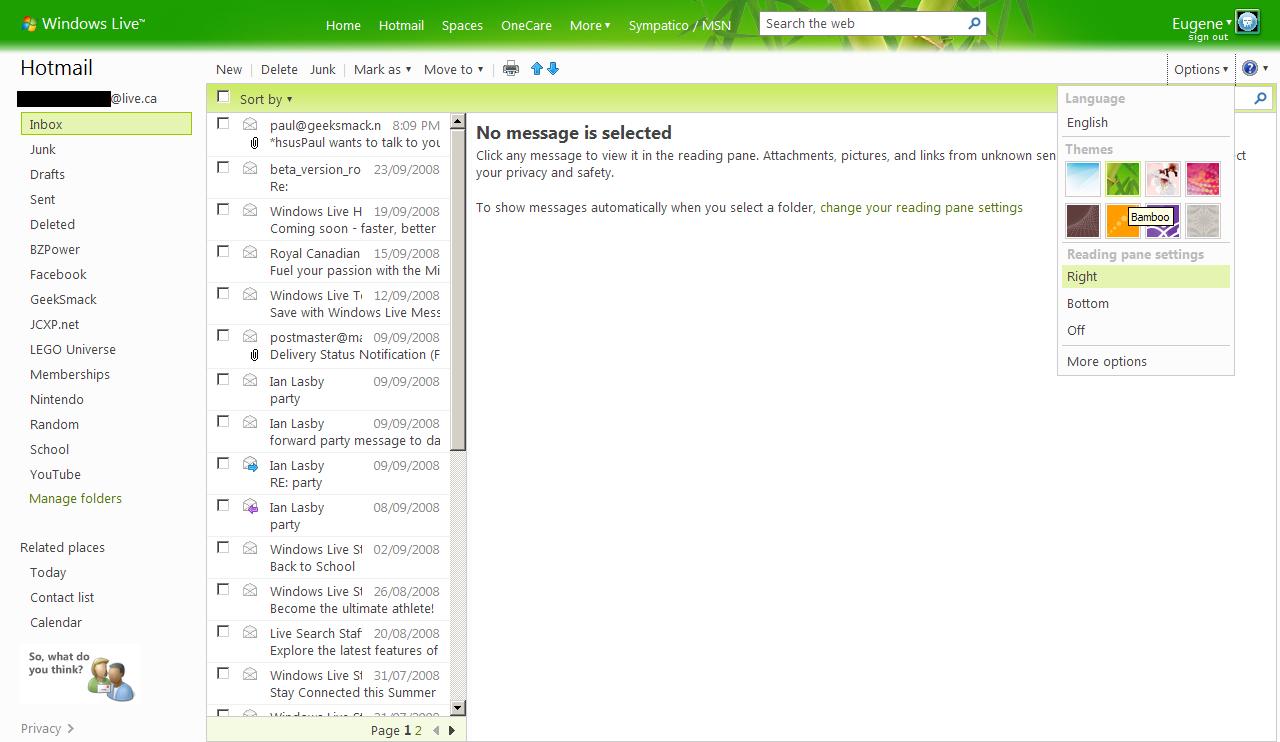The width and height of the screenshot is (1280, 742).
Task: Click attachment paperclip on Delivery Status Notification
Action: click(x=254, y=355)
